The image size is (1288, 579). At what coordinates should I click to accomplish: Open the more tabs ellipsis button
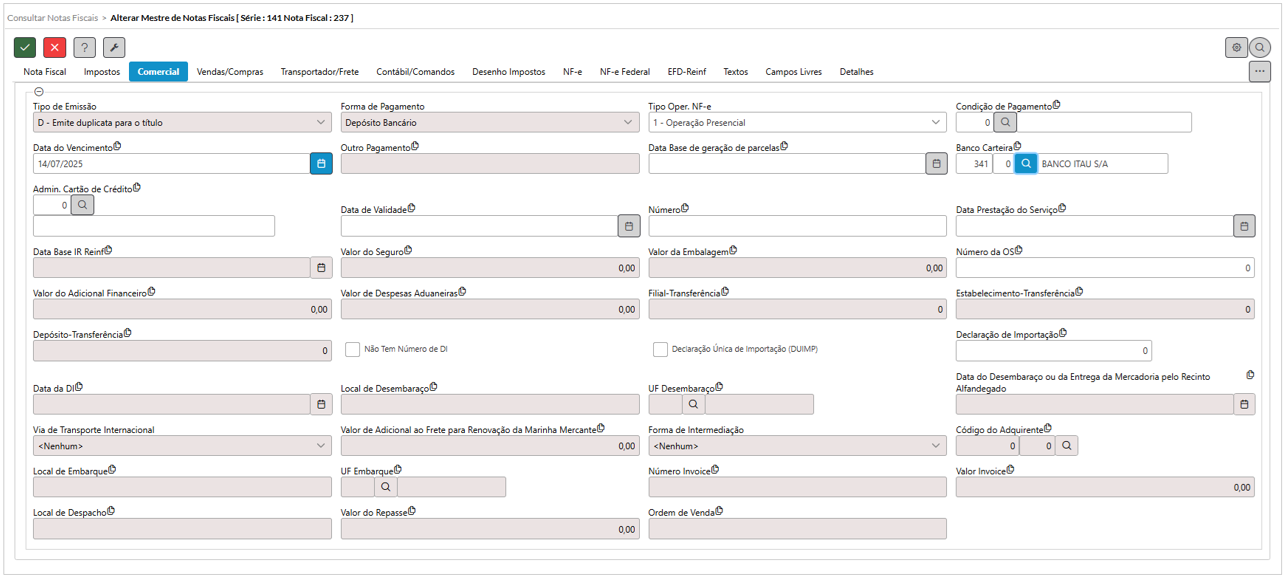(x=1260, y=71)
